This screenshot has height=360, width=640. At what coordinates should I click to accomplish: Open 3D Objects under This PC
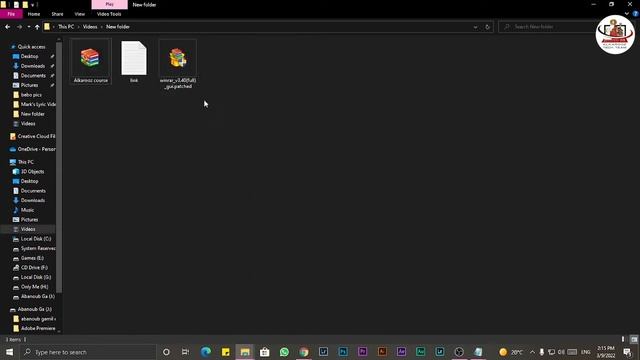(32, 172)
